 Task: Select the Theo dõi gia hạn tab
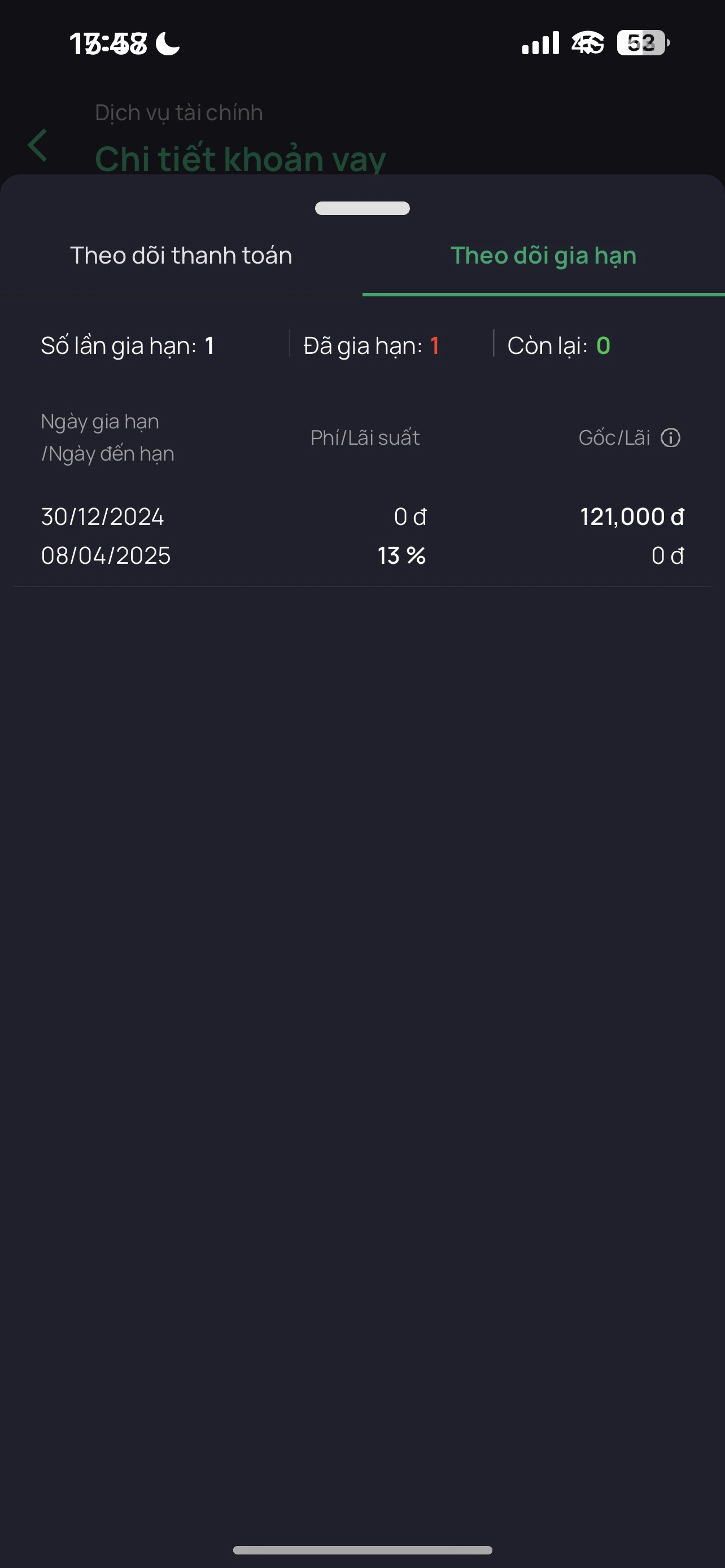point(543,256)
